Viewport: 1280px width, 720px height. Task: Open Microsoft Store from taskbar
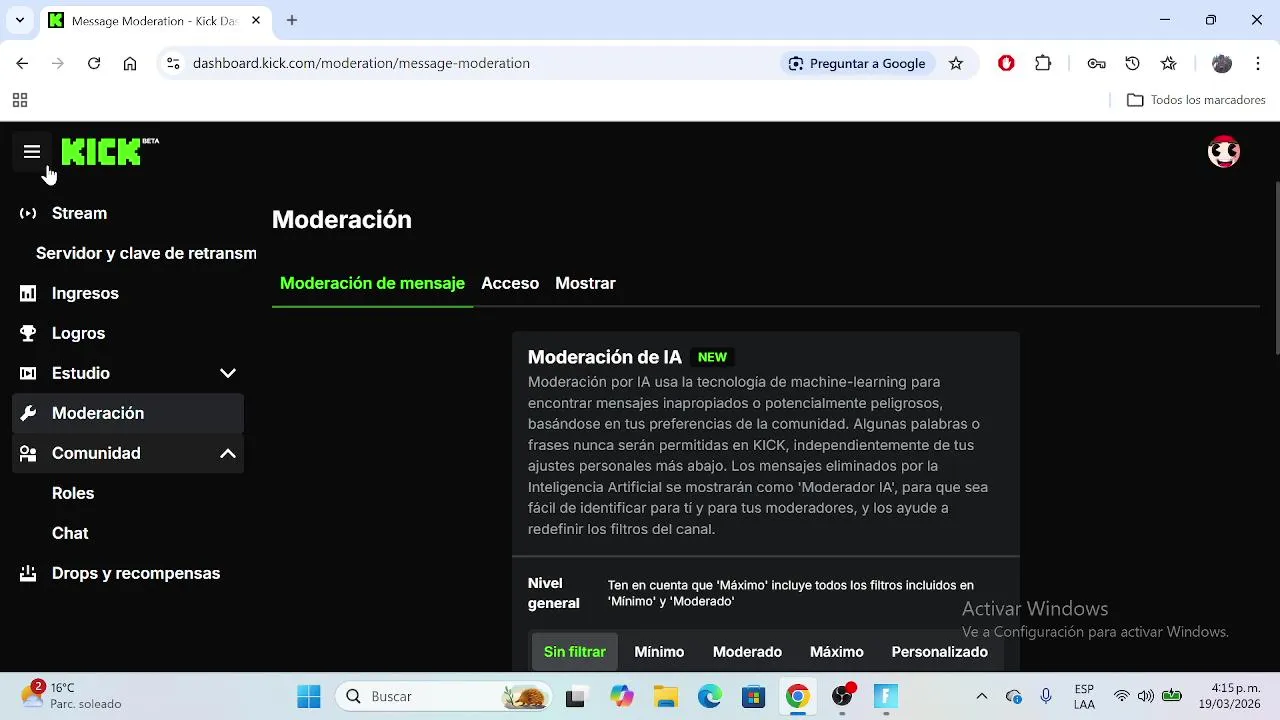[x=753, y=696]
